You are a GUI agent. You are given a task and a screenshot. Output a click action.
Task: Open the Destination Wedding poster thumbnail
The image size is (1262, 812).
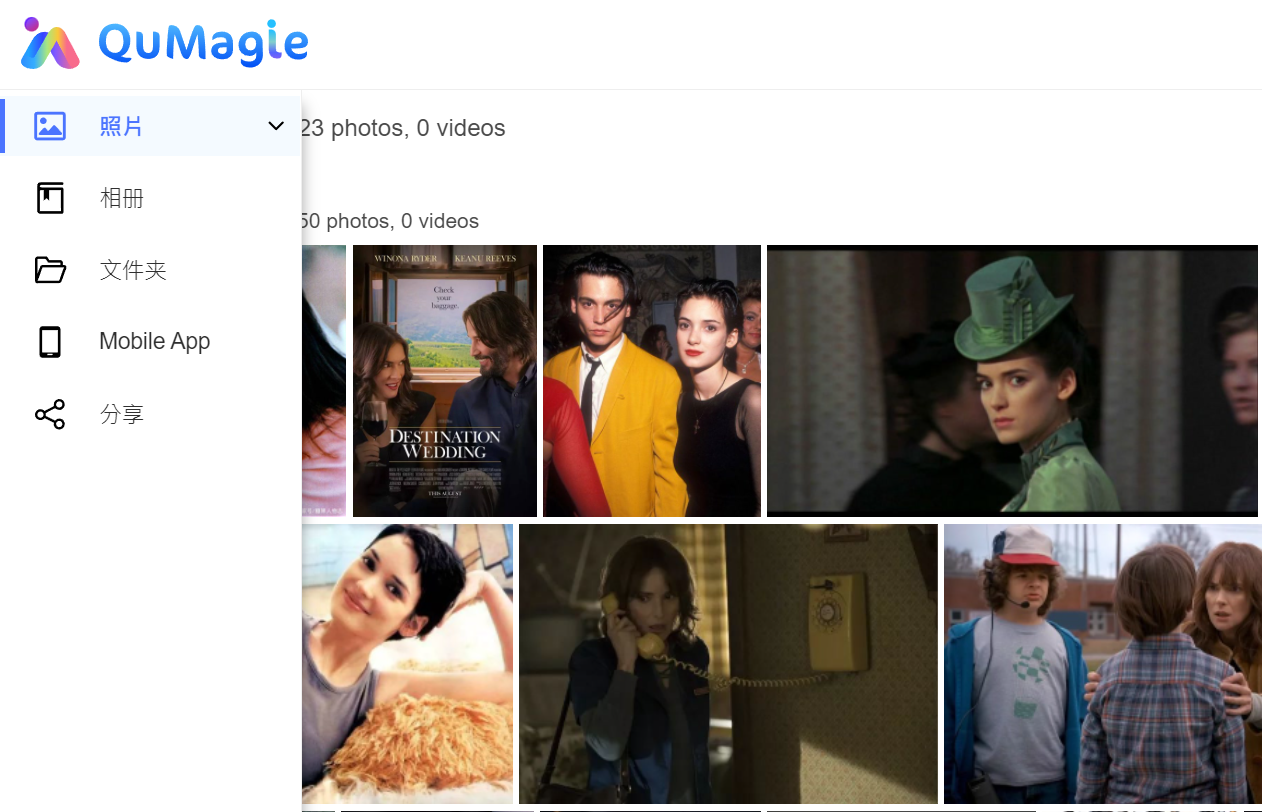tap(445, 381)
